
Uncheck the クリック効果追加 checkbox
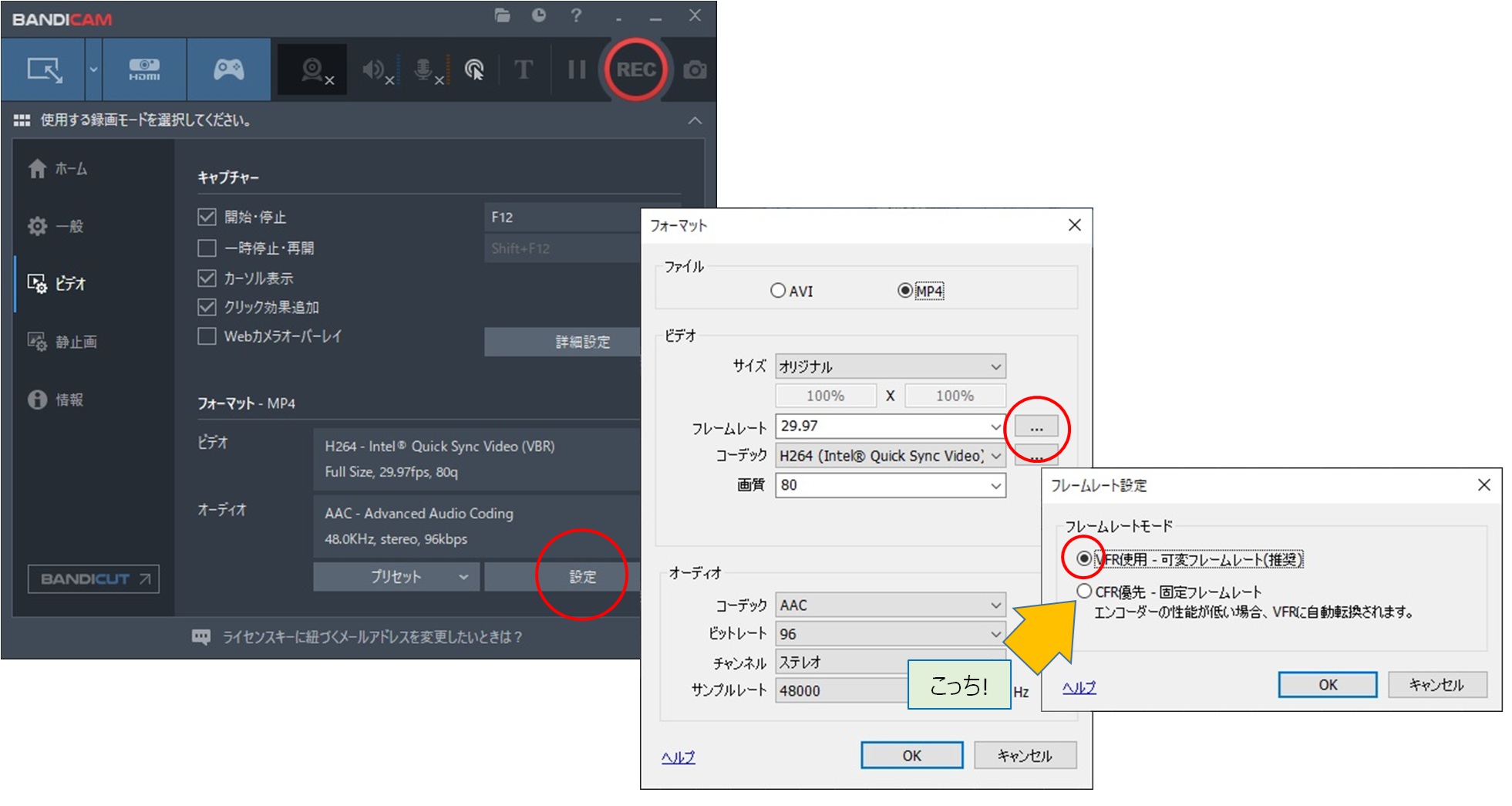coord(207,307)
